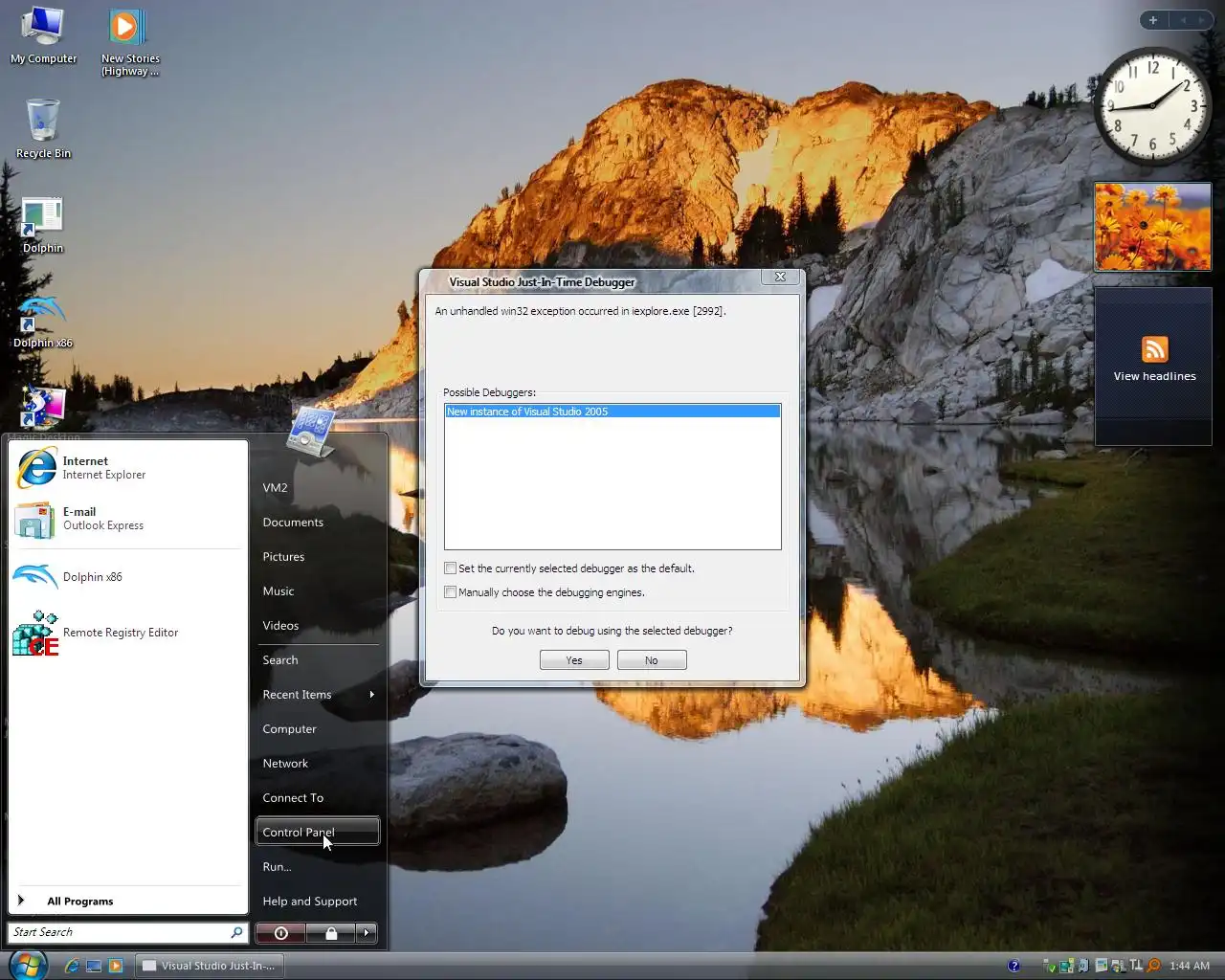Open Connect To from Start menu

318,798
